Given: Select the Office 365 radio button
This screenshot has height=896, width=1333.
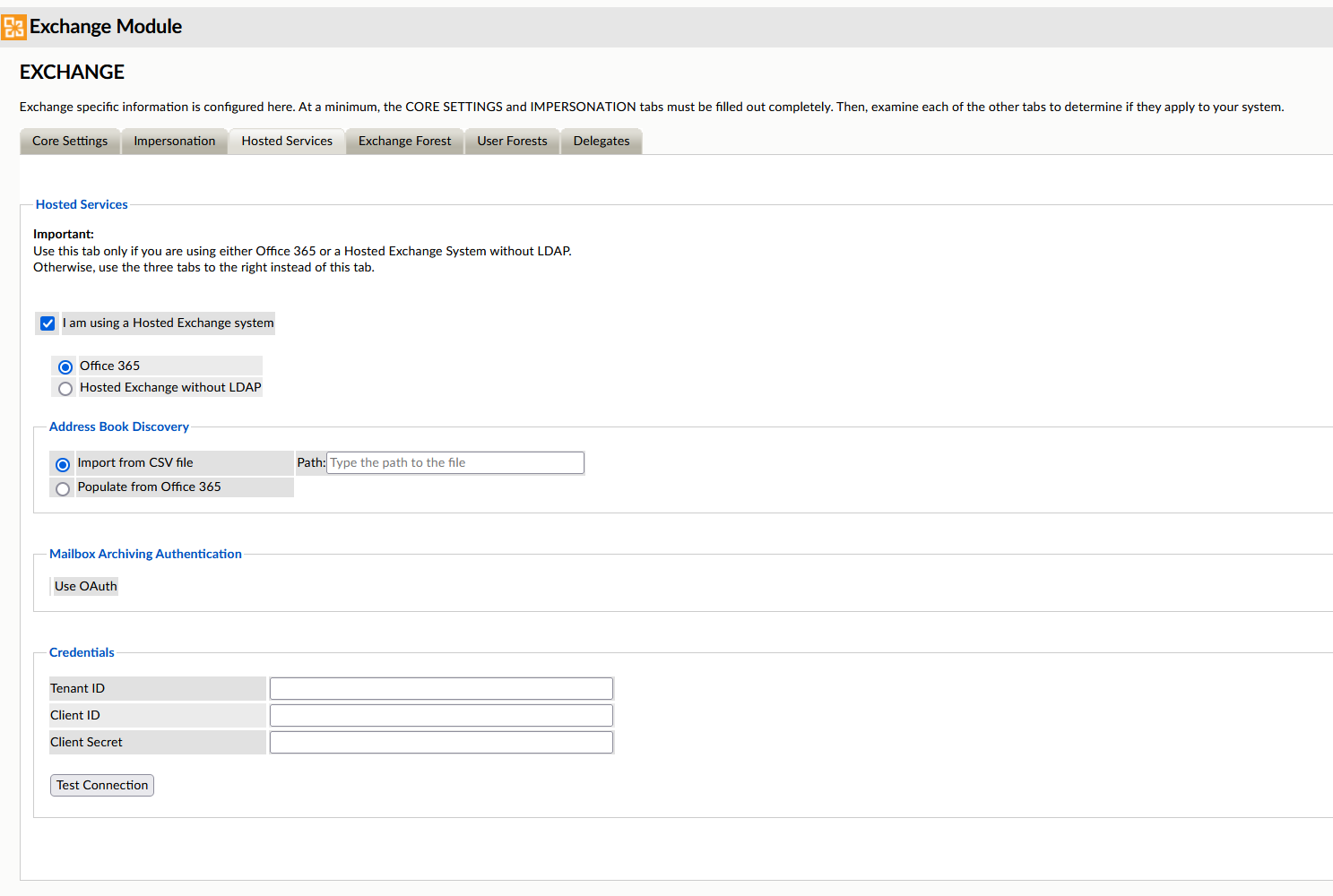Looking at the screenshot, I should click(65, 366).
